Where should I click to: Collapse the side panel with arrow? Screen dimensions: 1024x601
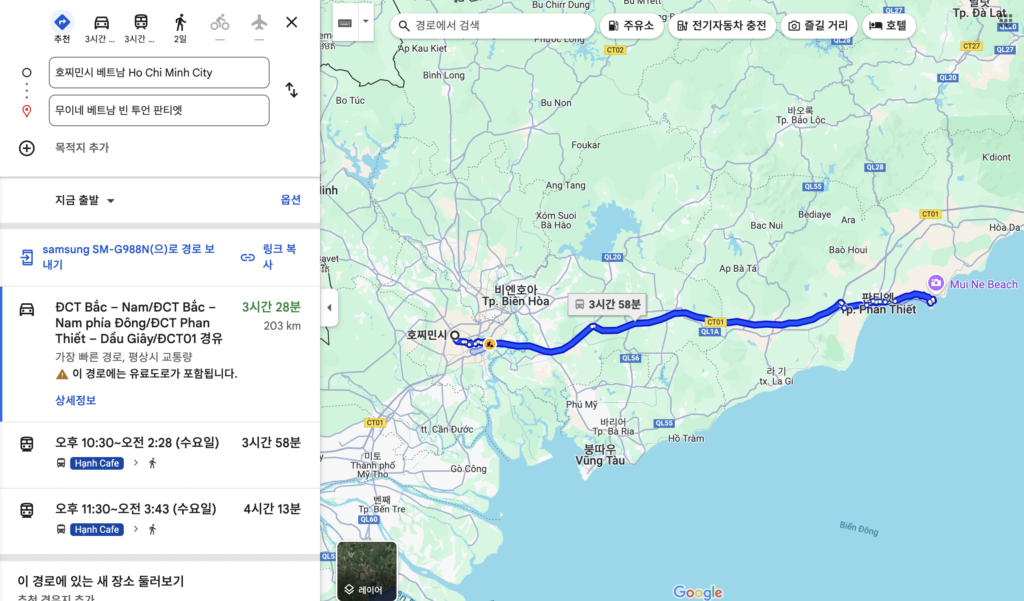click(x=329, y=307)
